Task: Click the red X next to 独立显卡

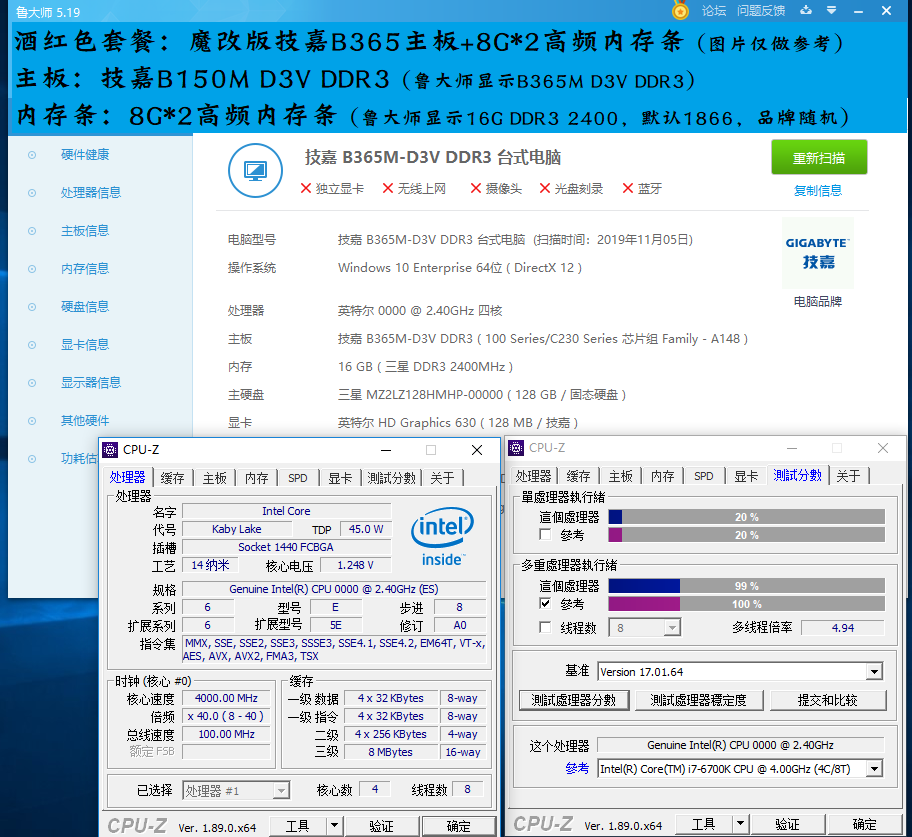Action: [x=305, y=188]
